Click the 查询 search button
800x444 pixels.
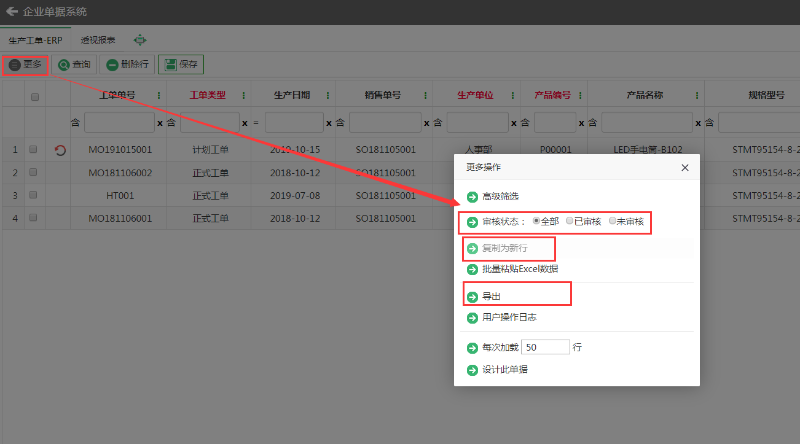(74, 65)
